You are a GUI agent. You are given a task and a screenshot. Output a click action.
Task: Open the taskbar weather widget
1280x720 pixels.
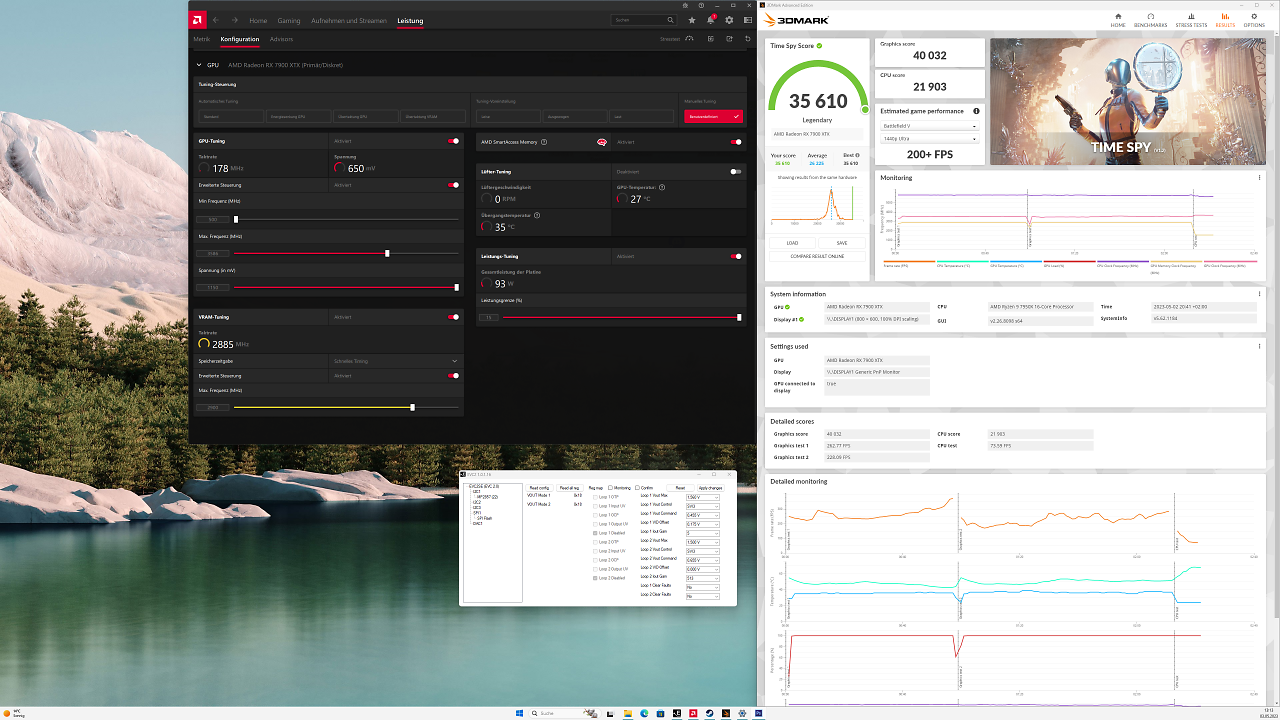(14, 713)
